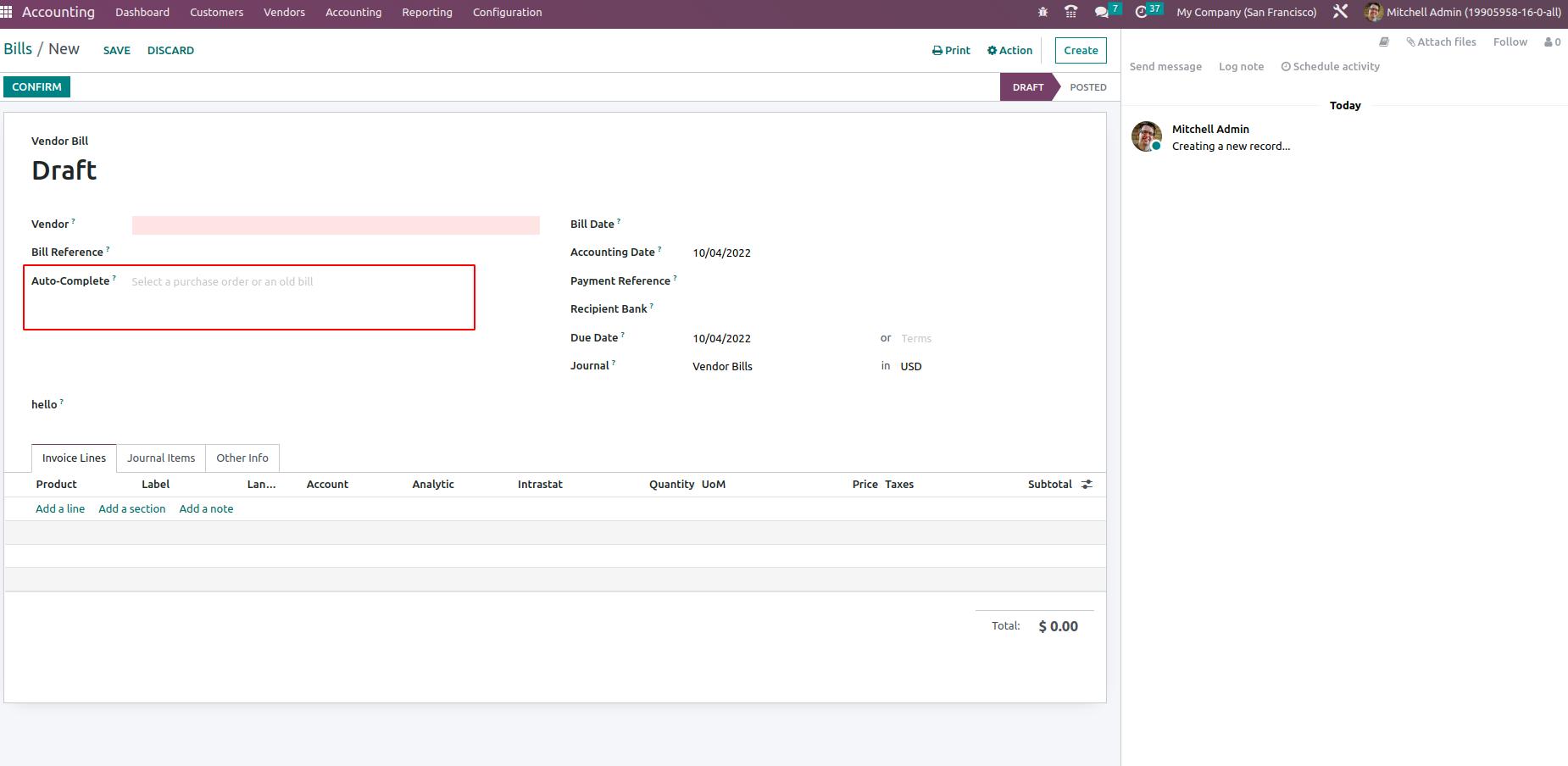1568x766 pixels.
Task: Toggle optional columns icon beside Subtotal
Action: [1087, 484]
